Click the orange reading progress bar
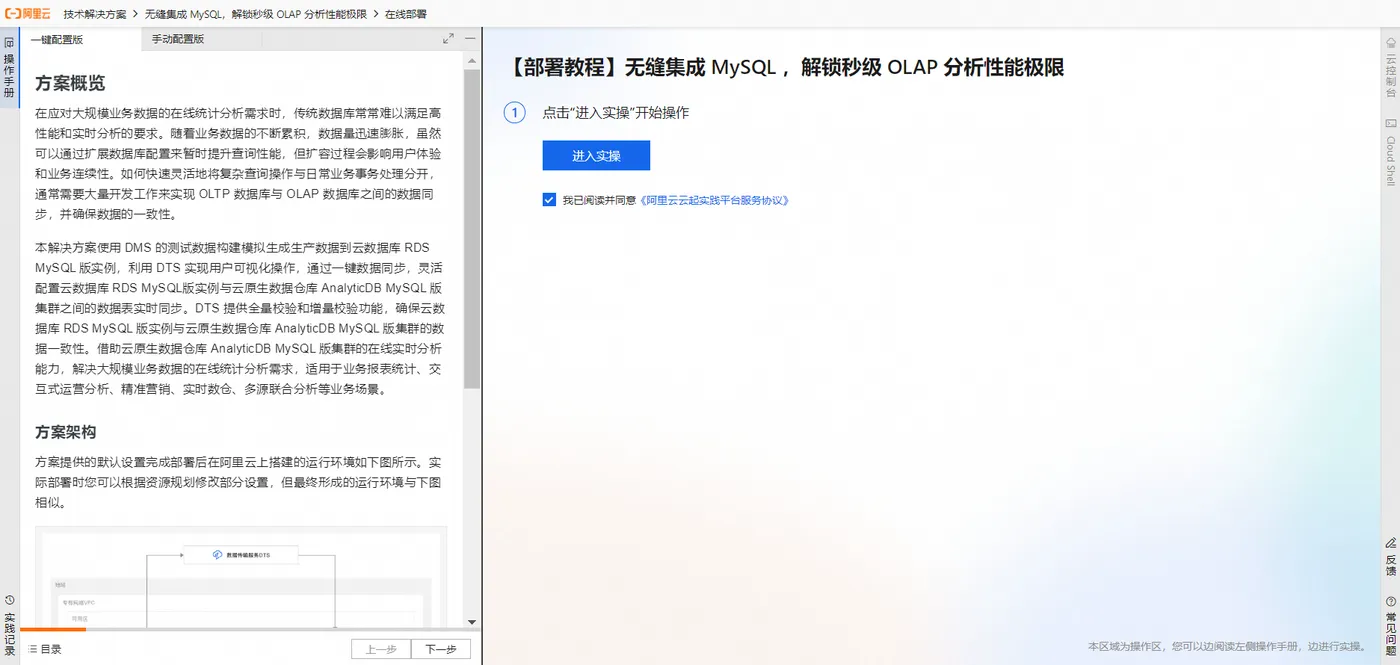 pos(53,630)
